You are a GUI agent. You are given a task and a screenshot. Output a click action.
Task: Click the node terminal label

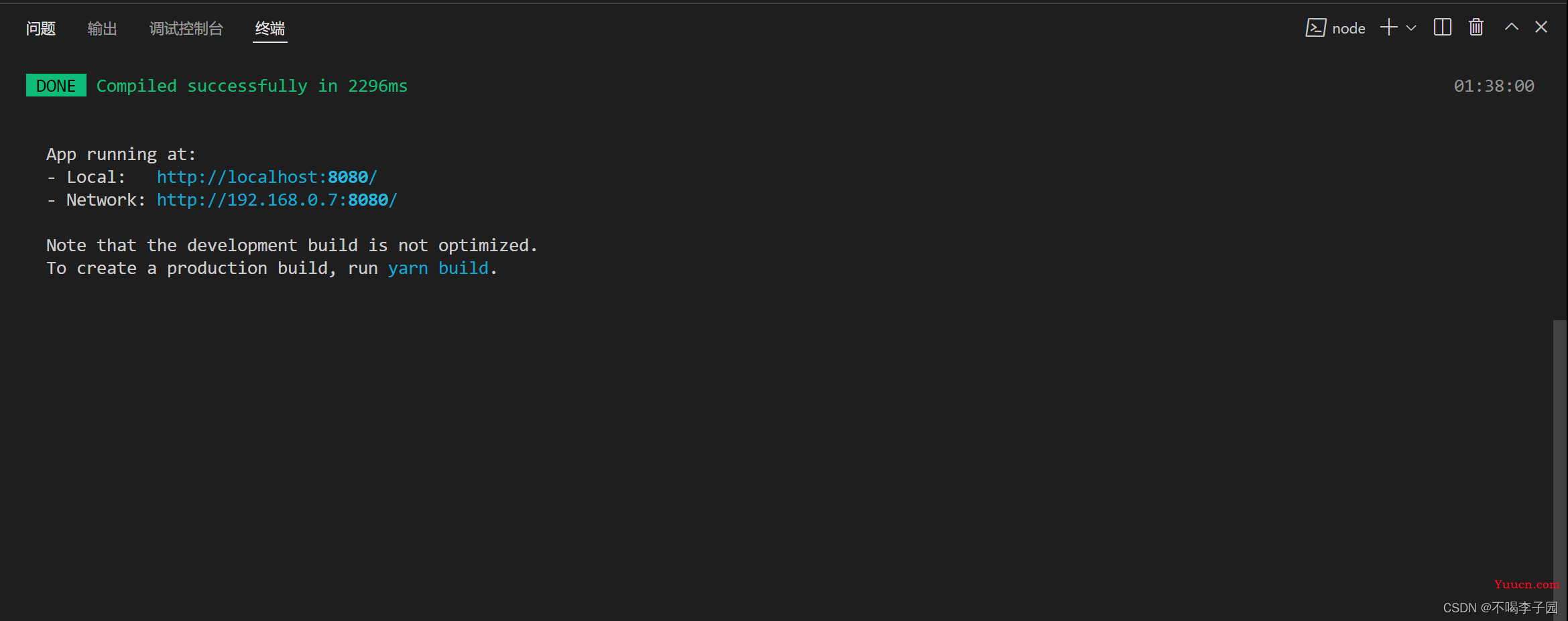pyautogui.click(x=1348, y=28)
